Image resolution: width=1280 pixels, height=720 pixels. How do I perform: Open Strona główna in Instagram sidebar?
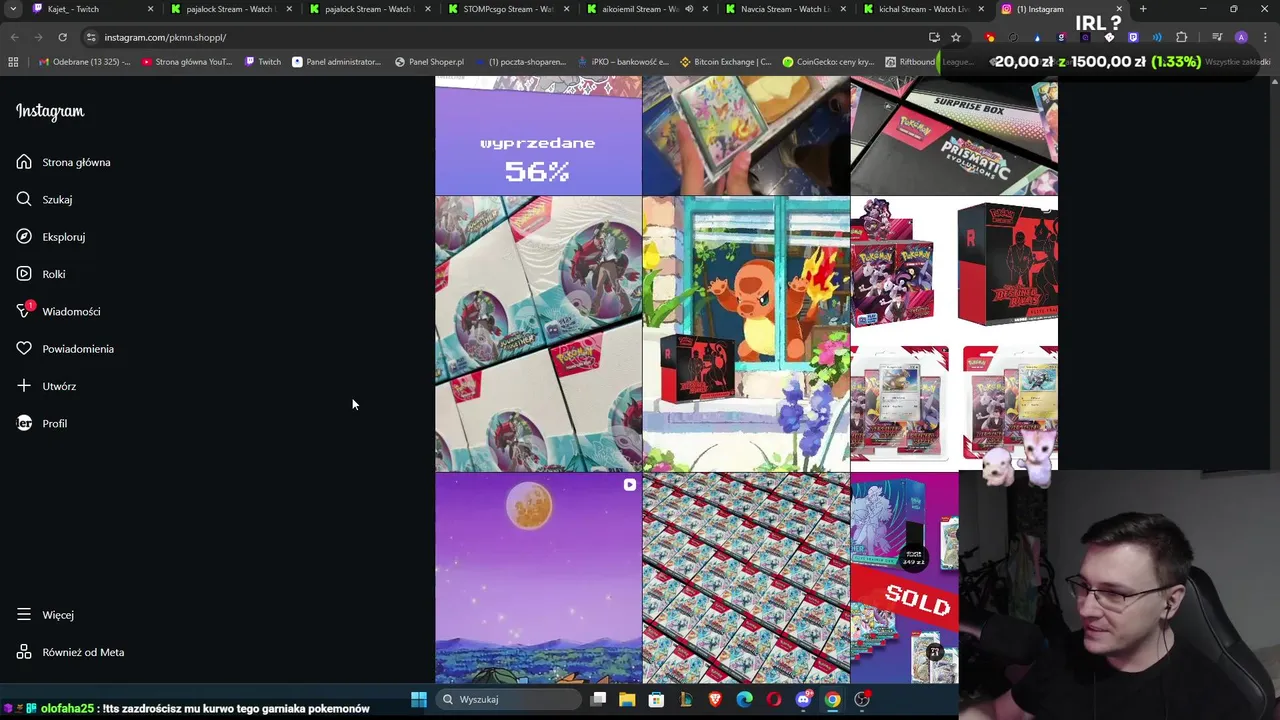pyautogui.click(x=63, y=162)
